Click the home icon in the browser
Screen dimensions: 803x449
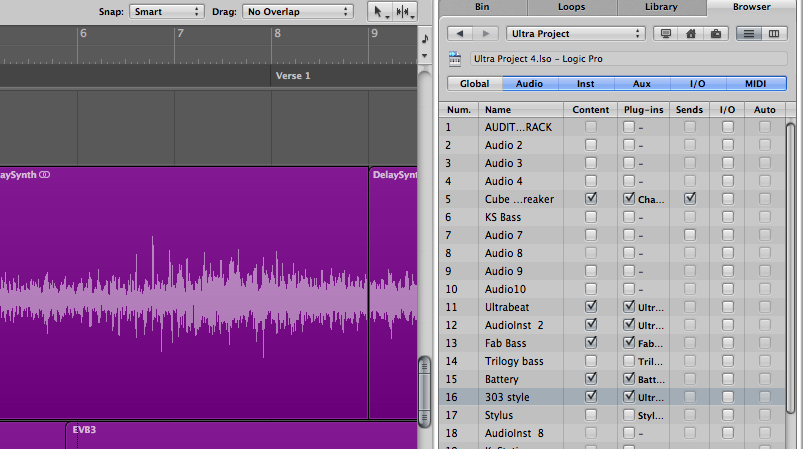tap(691, 34)
